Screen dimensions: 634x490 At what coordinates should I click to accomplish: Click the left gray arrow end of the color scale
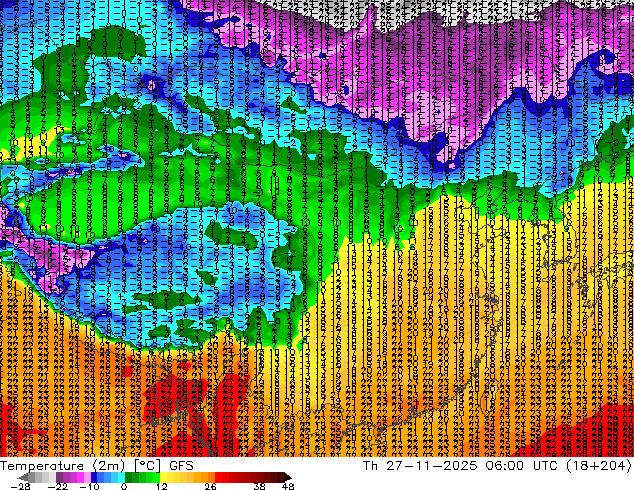tap(23, 477)
